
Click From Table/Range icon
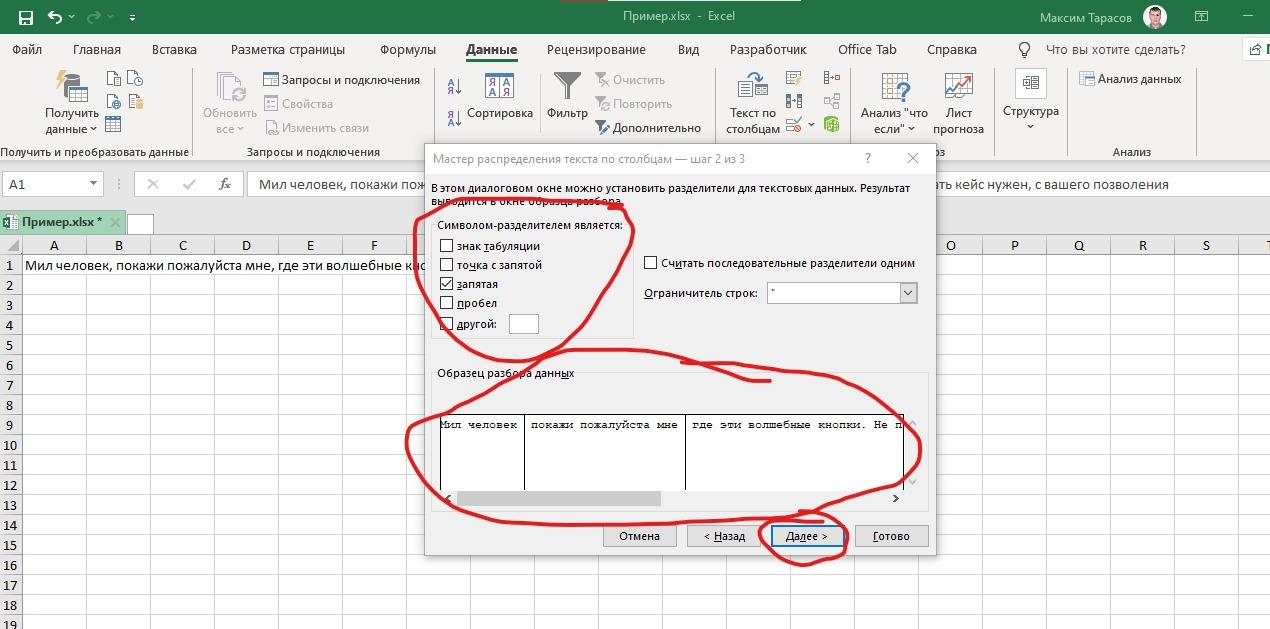113,124
